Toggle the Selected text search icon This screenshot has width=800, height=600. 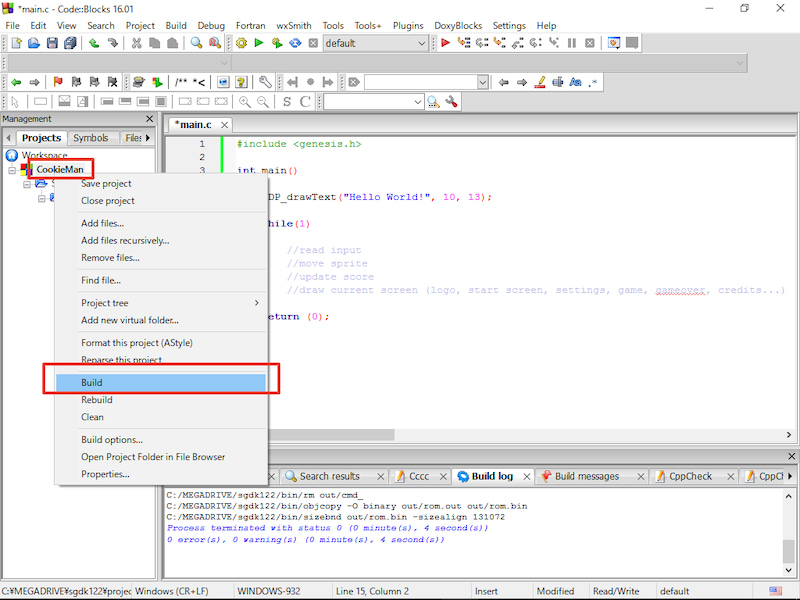click(x=558, y=82)
